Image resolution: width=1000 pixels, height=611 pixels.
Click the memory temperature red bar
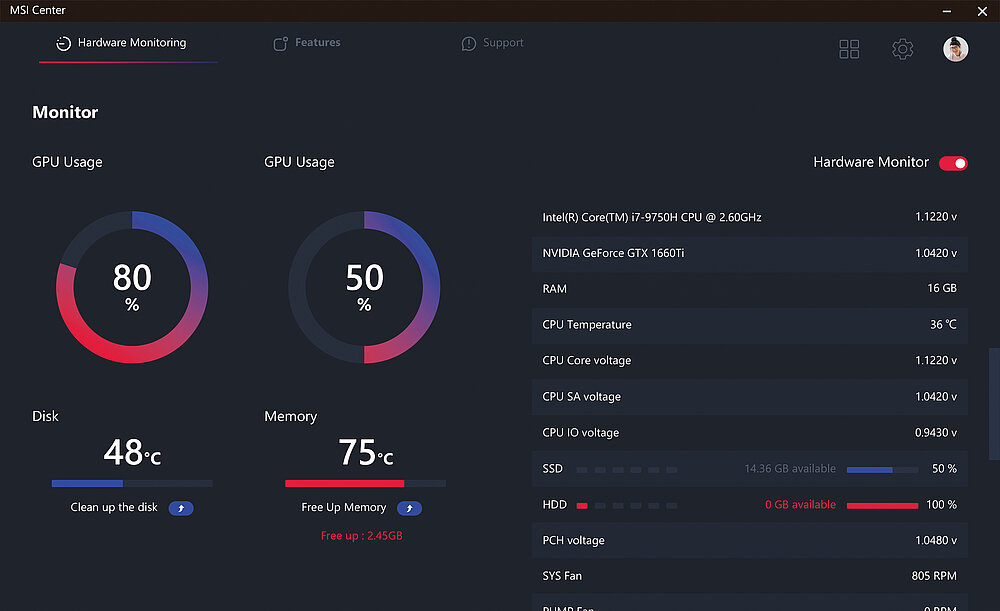tap(345, 484)
